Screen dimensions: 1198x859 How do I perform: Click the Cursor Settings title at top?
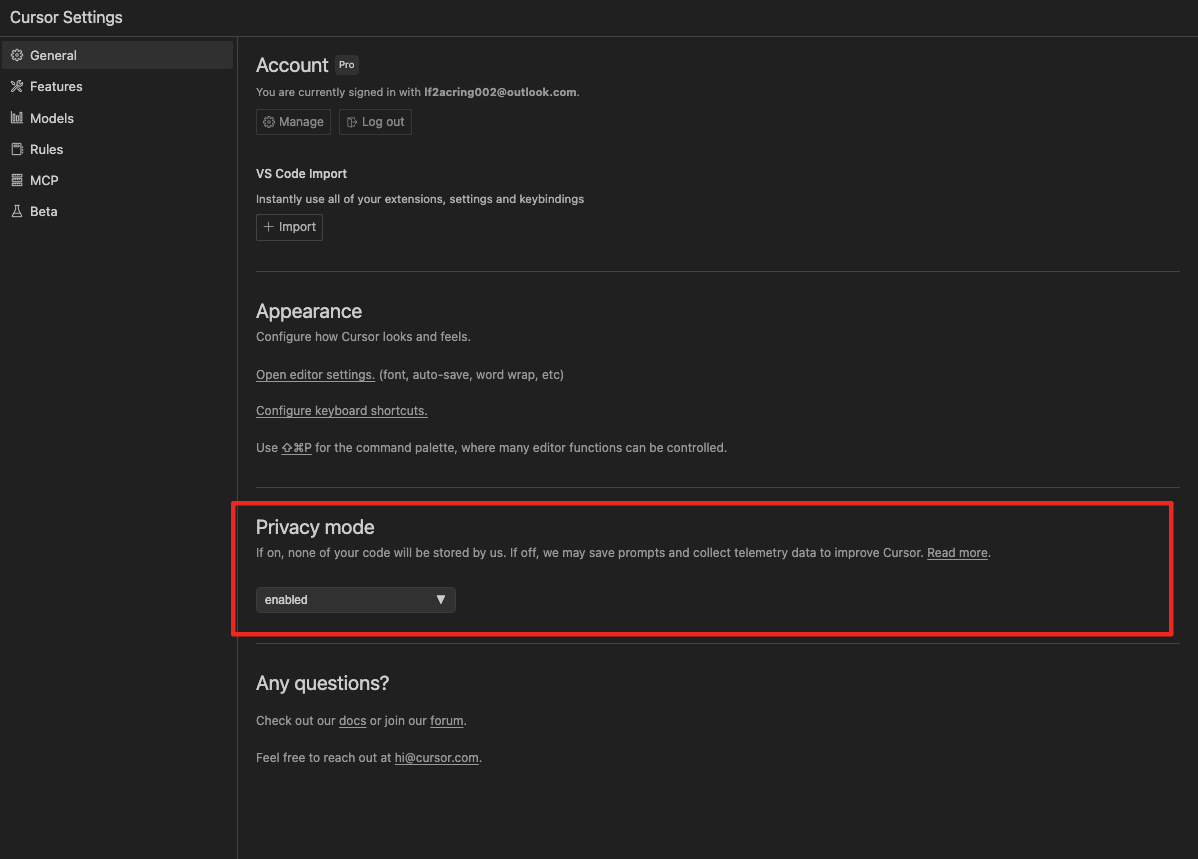coord(66,18)
